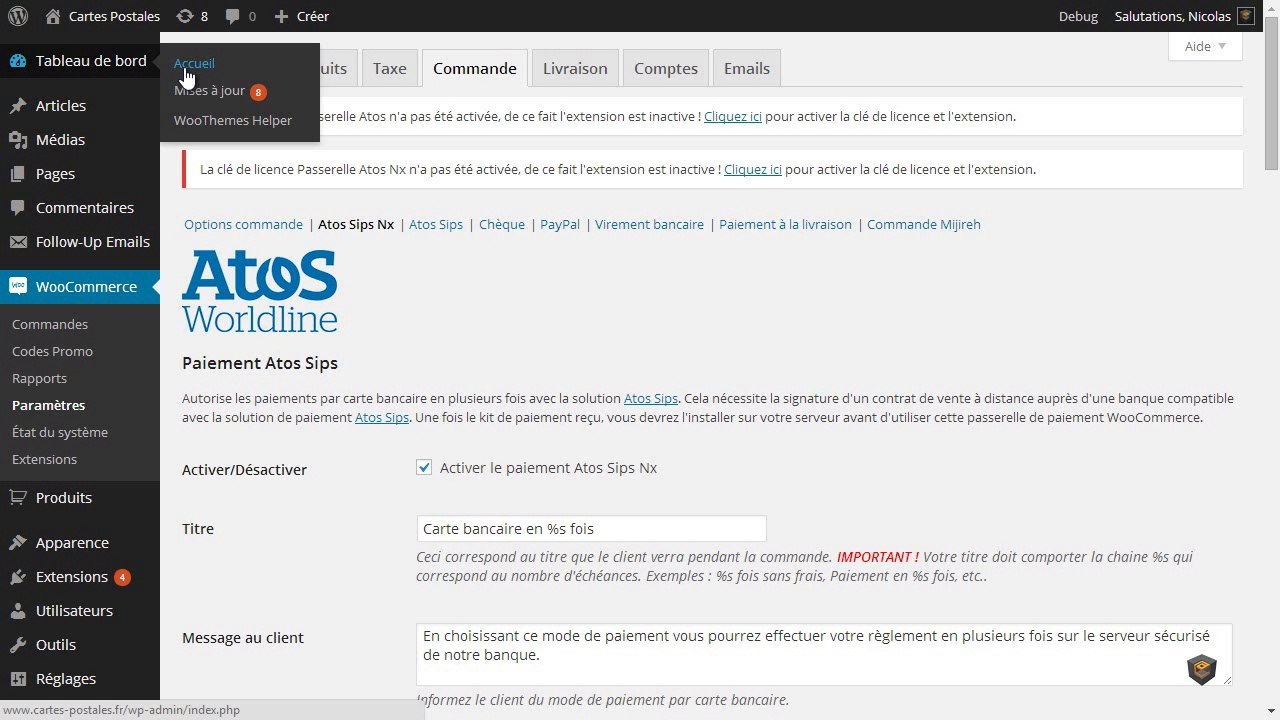
Task: Click the box icon in the message textarea
Action: [1201, 669]
